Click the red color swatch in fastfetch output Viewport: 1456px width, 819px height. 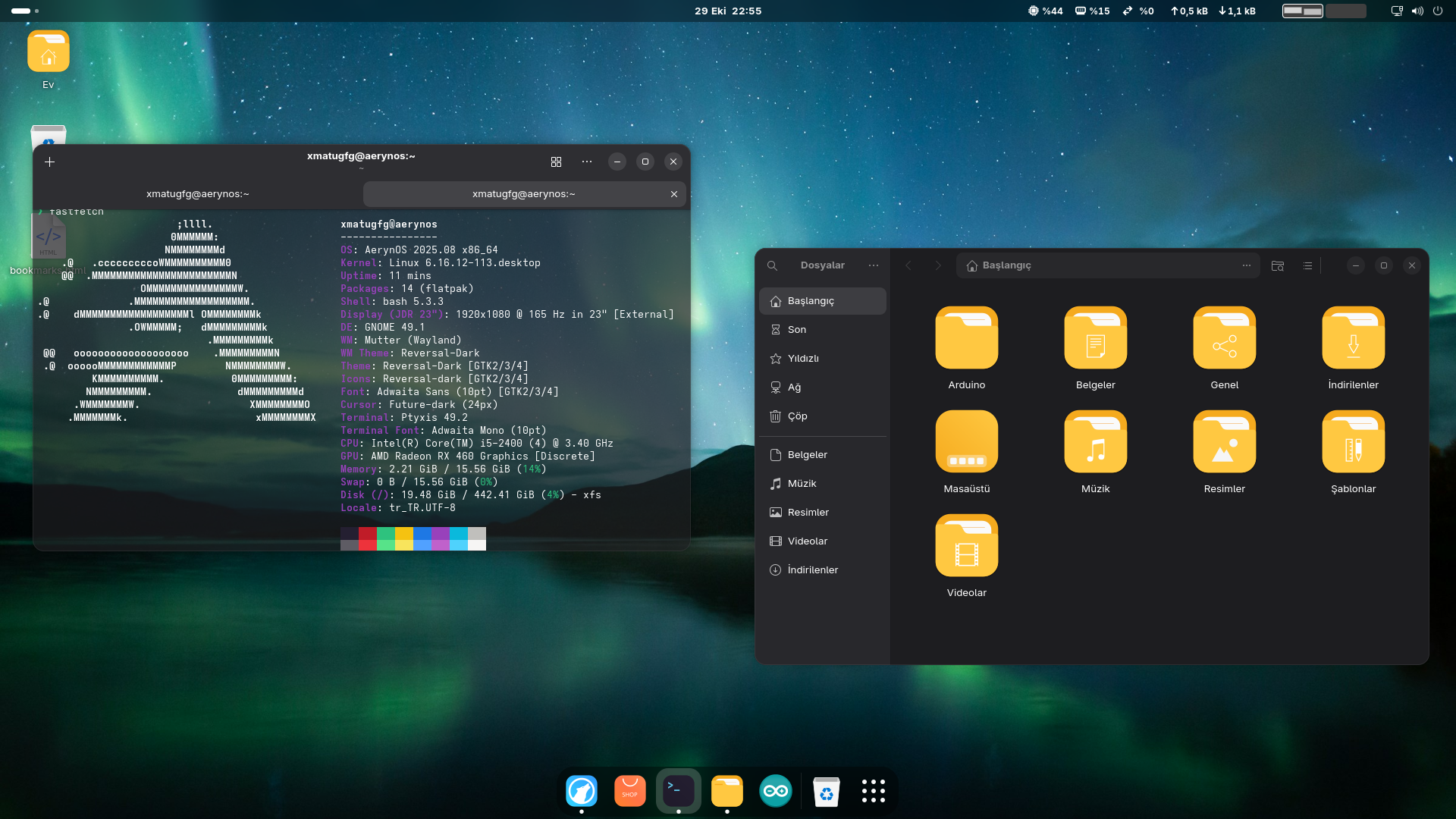(367, 533)
